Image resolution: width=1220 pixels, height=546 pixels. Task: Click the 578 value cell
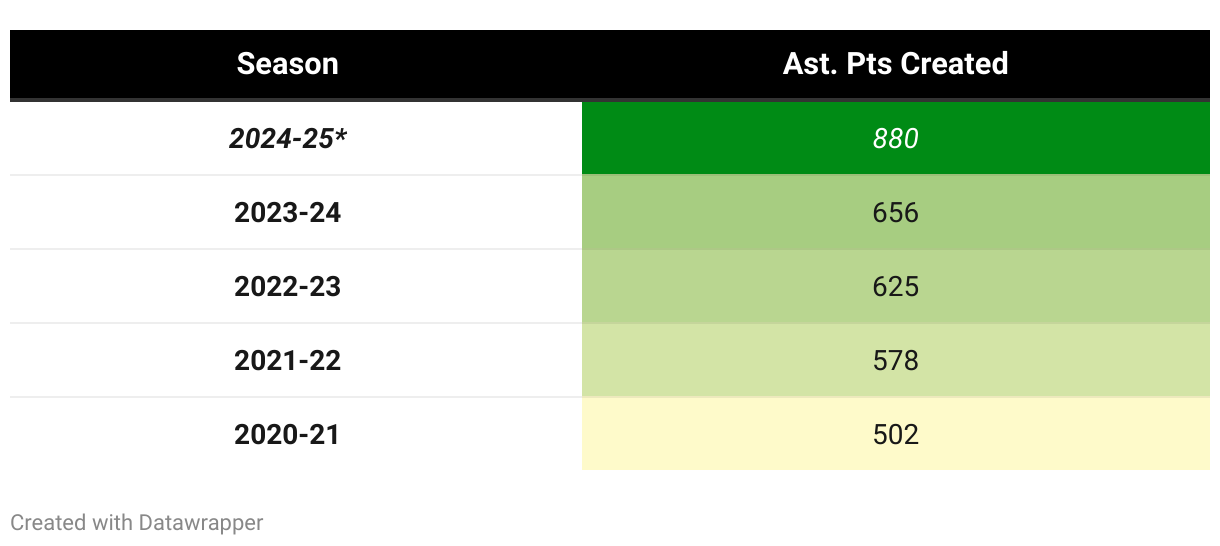(895, 360)
